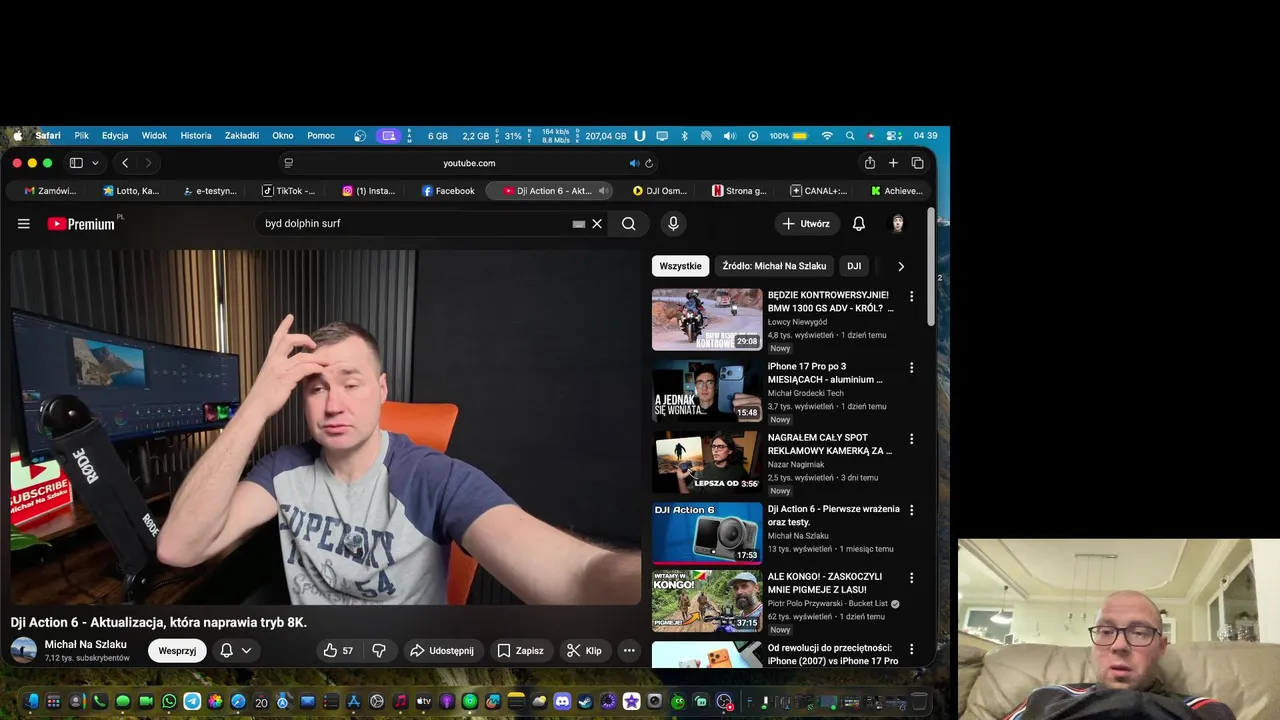Show more filter chips with right arrow
Screen dimensions: 1280x720
tap(901, 266)
